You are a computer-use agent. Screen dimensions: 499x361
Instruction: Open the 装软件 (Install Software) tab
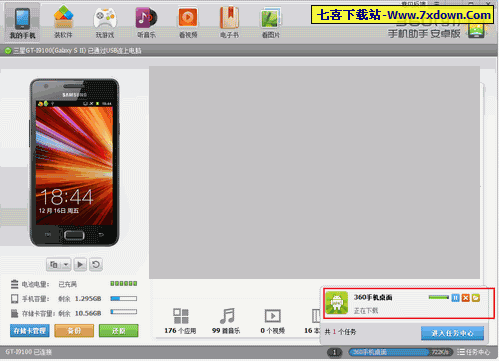click(x=63, y=23)
